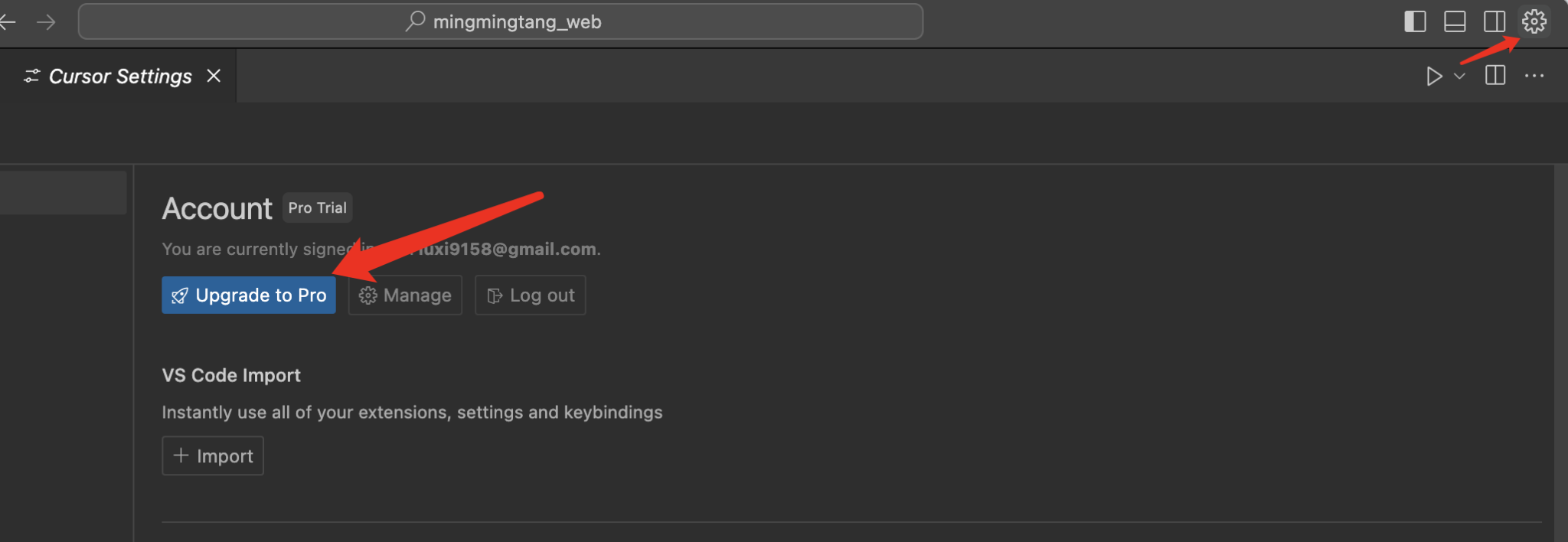Toggle the primary left sidebar
1568x542 pixels.
pyautogui.click(x=1415, y=21)
